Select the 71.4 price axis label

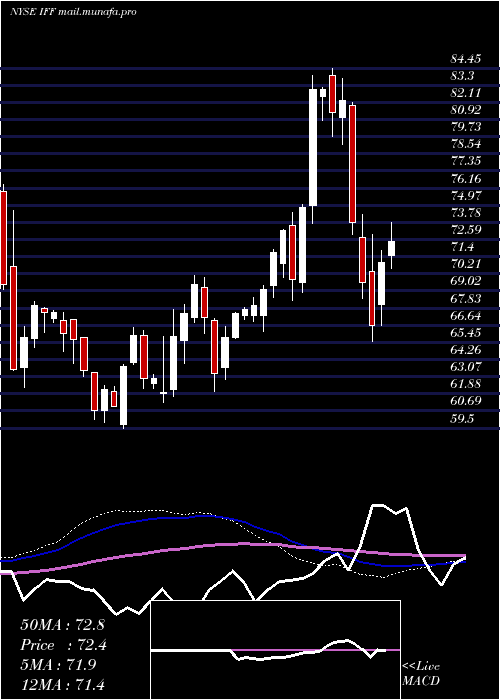point(462,247)
